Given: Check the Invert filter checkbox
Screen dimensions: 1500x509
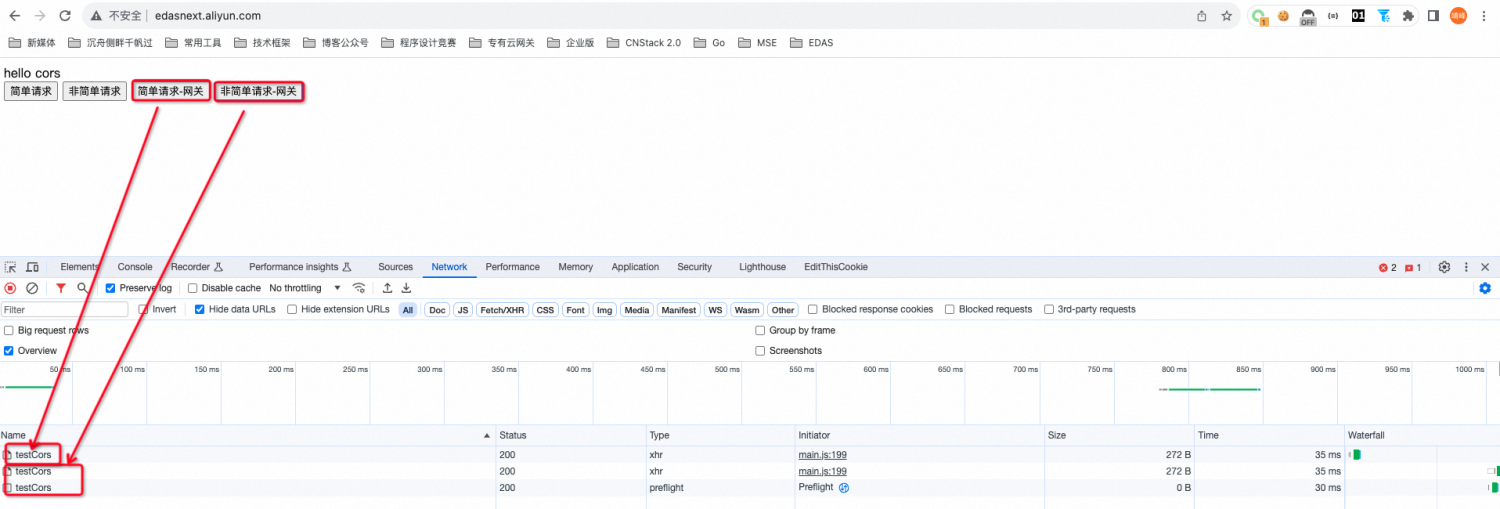Looking at the screenshot, I should (x=143, y=309).
